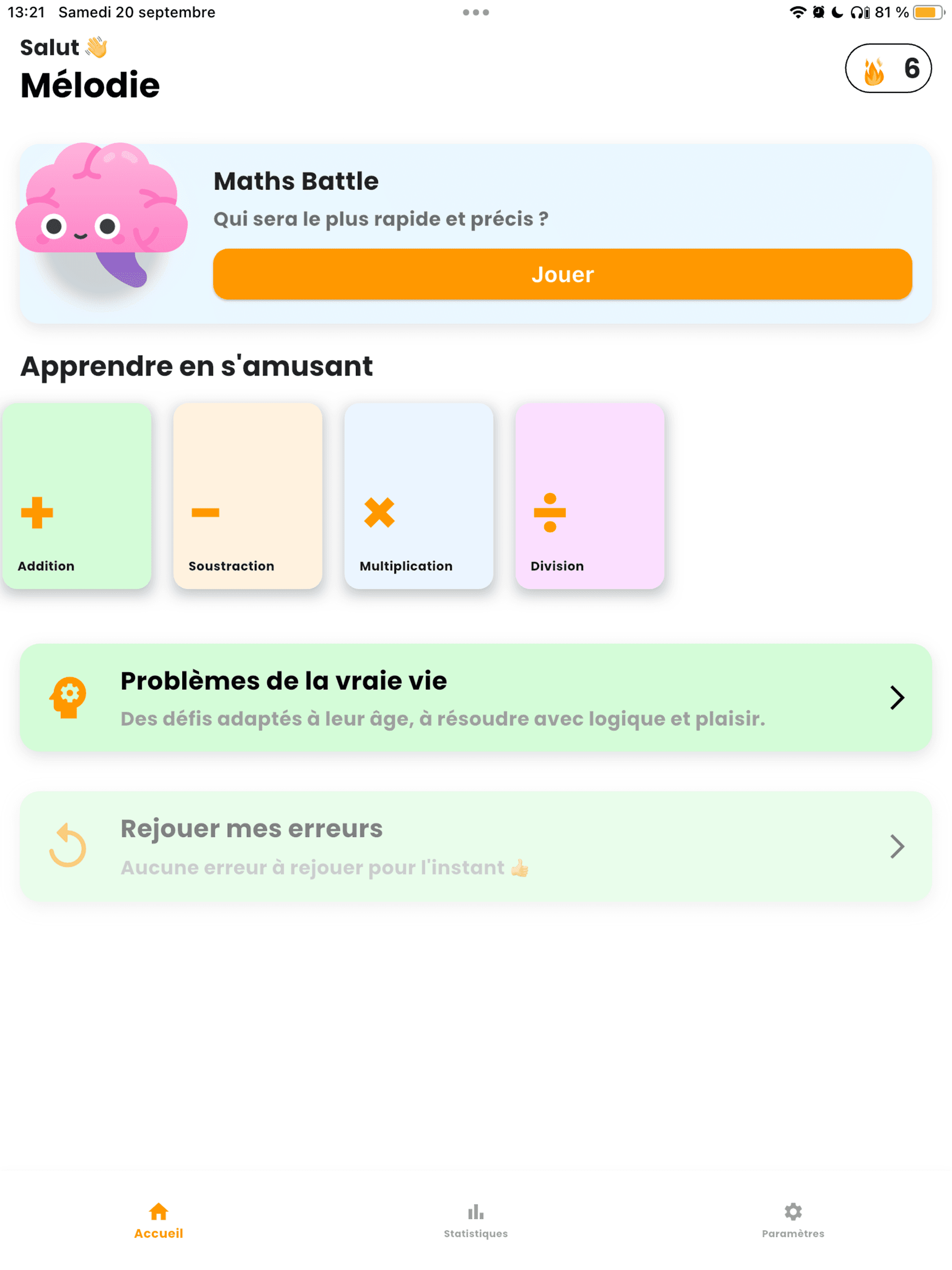
Task: Open the three-dots multitasking menu
Action: (476, 12)
